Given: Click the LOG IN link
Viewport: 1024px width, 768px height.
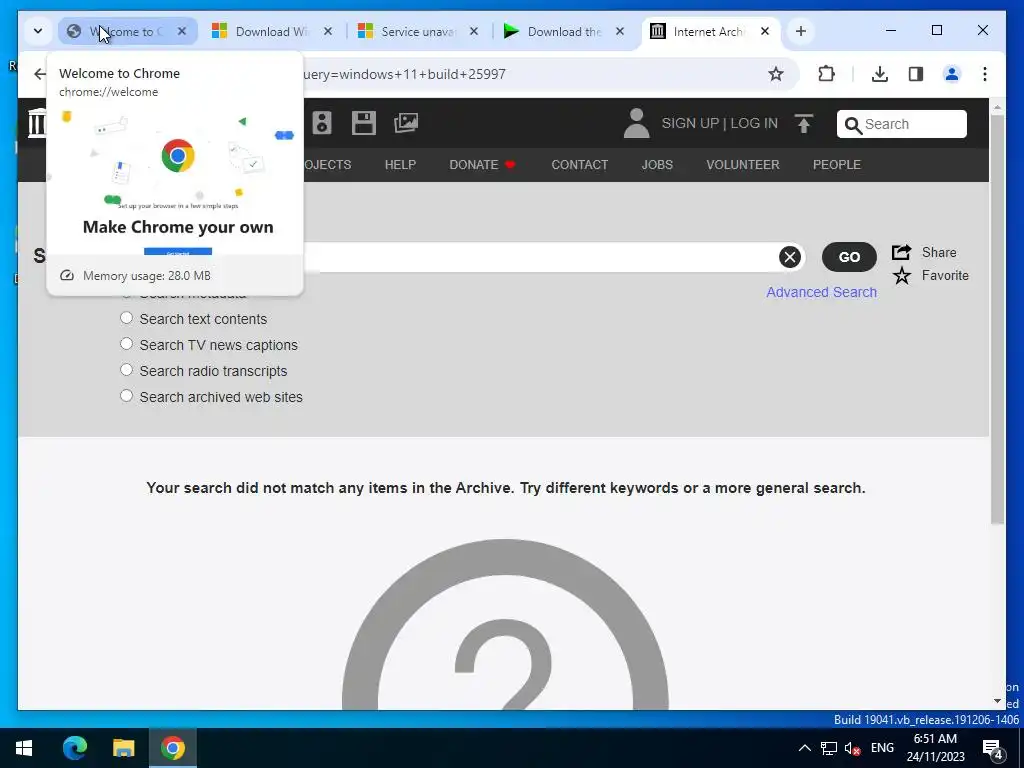Looking at the screenshot, I should [754, 123].
